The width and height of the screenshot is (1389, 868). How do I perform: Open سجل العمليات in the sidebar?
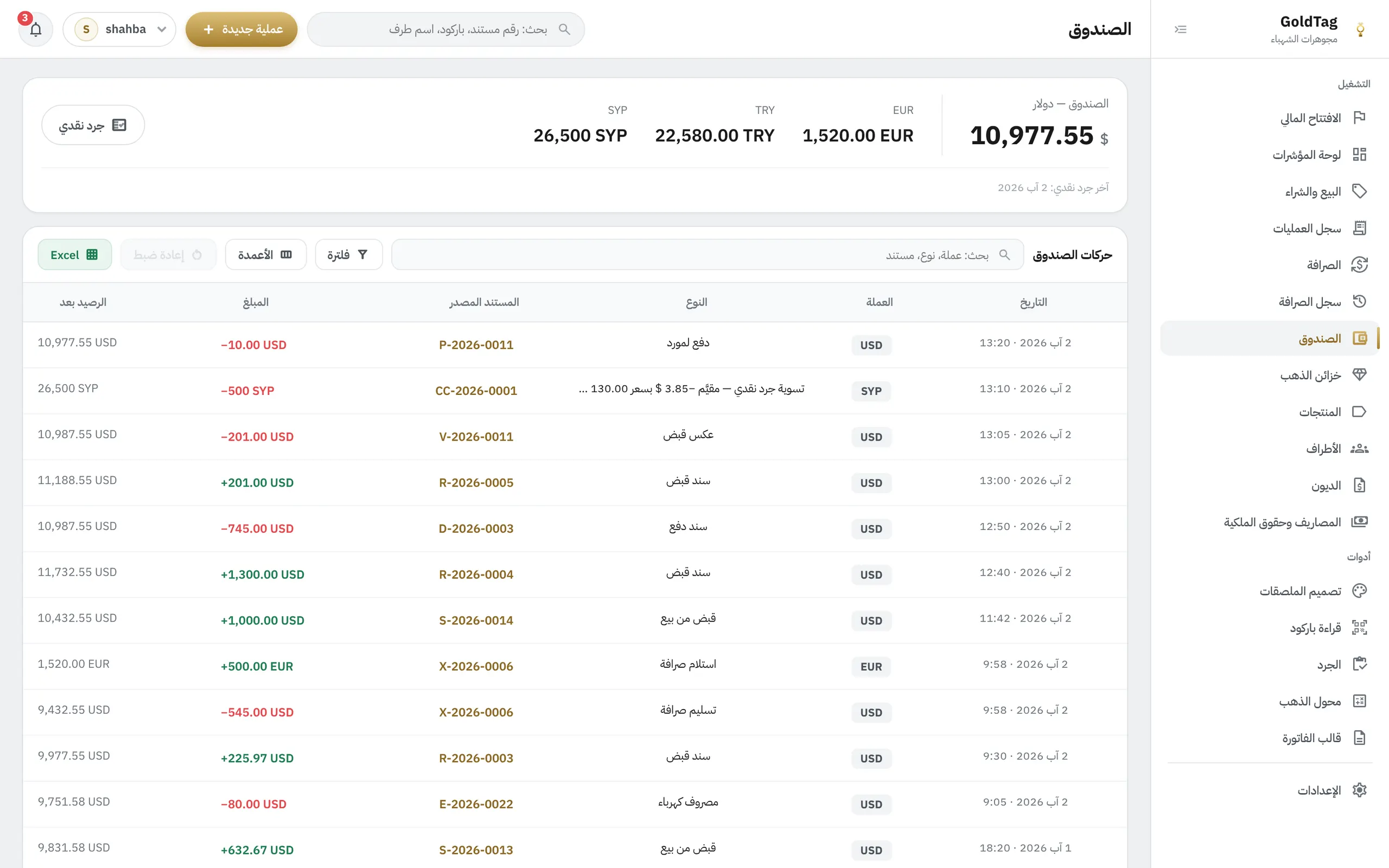[x=1270, y=228]
